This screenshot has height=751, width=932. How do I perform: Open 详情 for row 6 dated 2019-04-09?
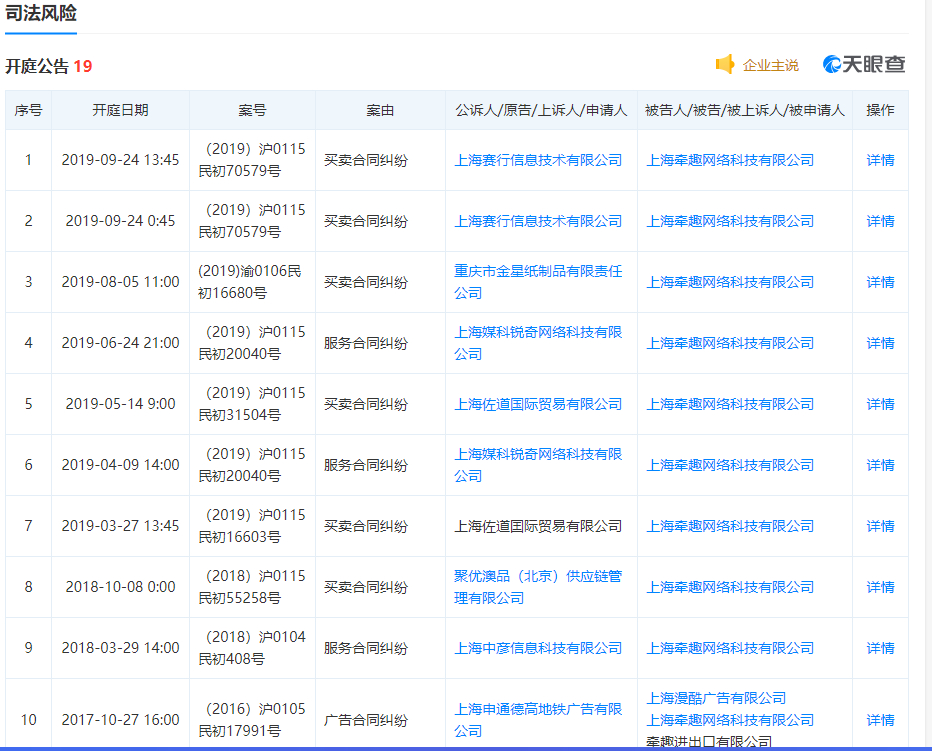pos(880,465)
